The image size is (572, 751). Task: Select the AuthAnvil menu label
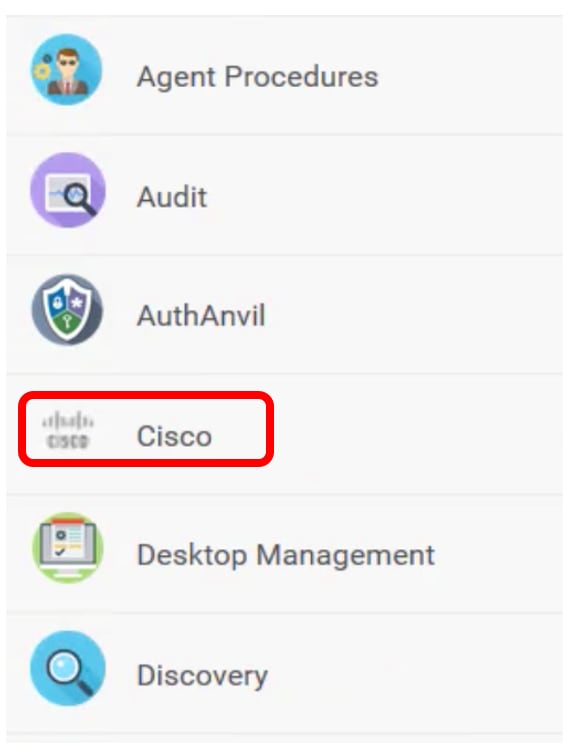(201, 316)
